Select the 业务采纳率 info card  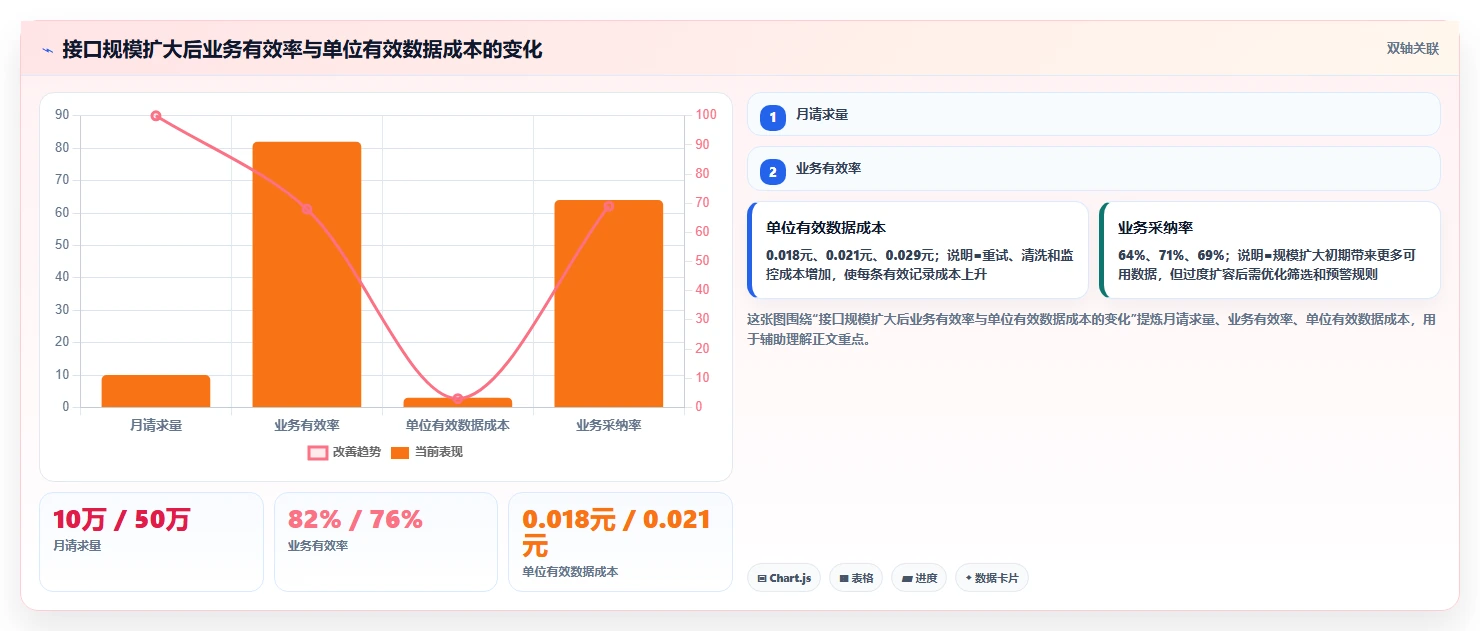click(x=1270, y=250)
